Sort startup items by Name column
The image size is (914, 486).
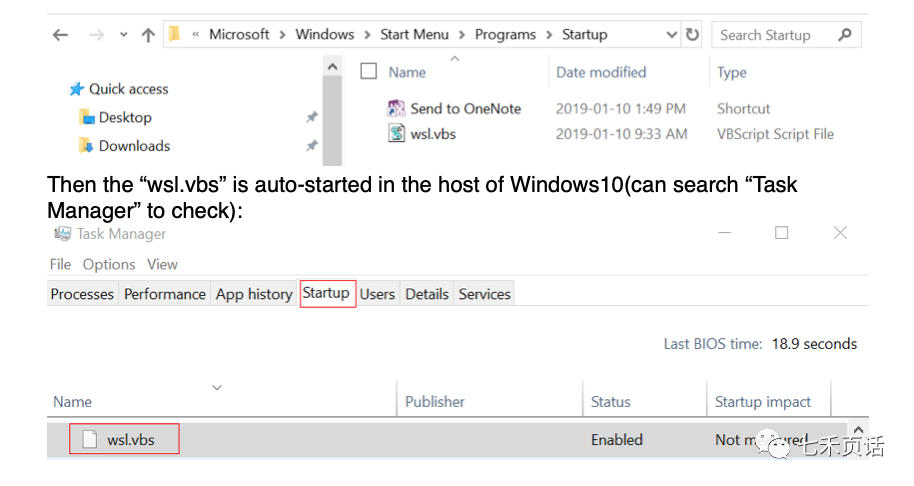point(72,402)
